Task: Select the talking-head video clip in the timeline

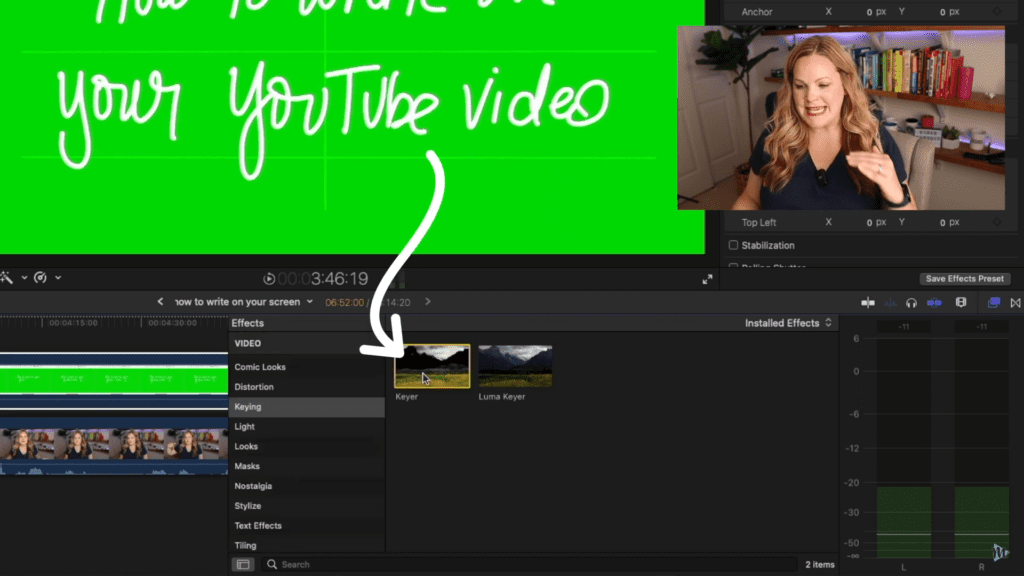Action: pyautogui.click(x=114, y=445)
